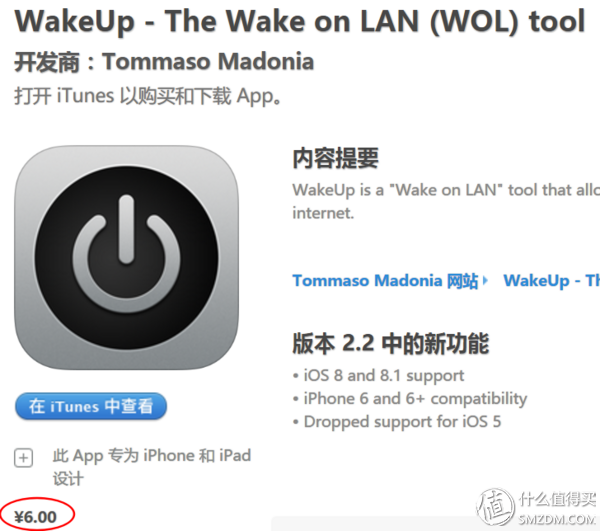Click the iPhone 6 and 6+ compatibility bullet
This screenshot has width=600, height=531.
[x=410, y=399]
